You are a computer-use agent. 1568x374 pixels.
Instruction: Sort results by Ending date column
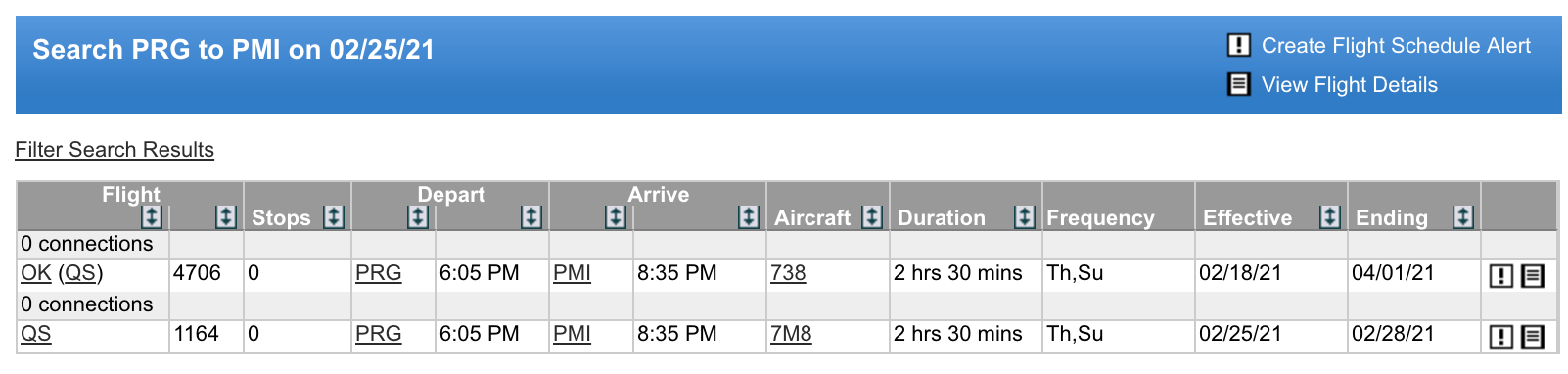pos(1463,216)
